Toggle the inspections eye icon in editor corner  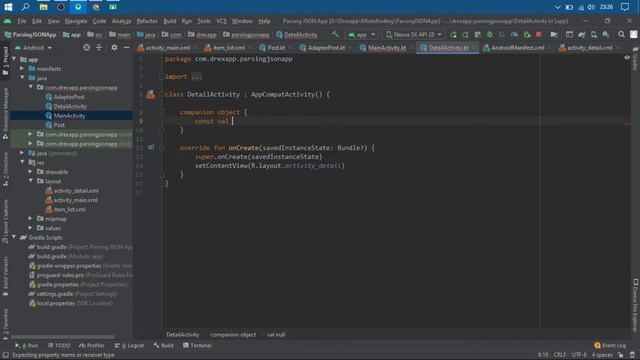[627, 58]
